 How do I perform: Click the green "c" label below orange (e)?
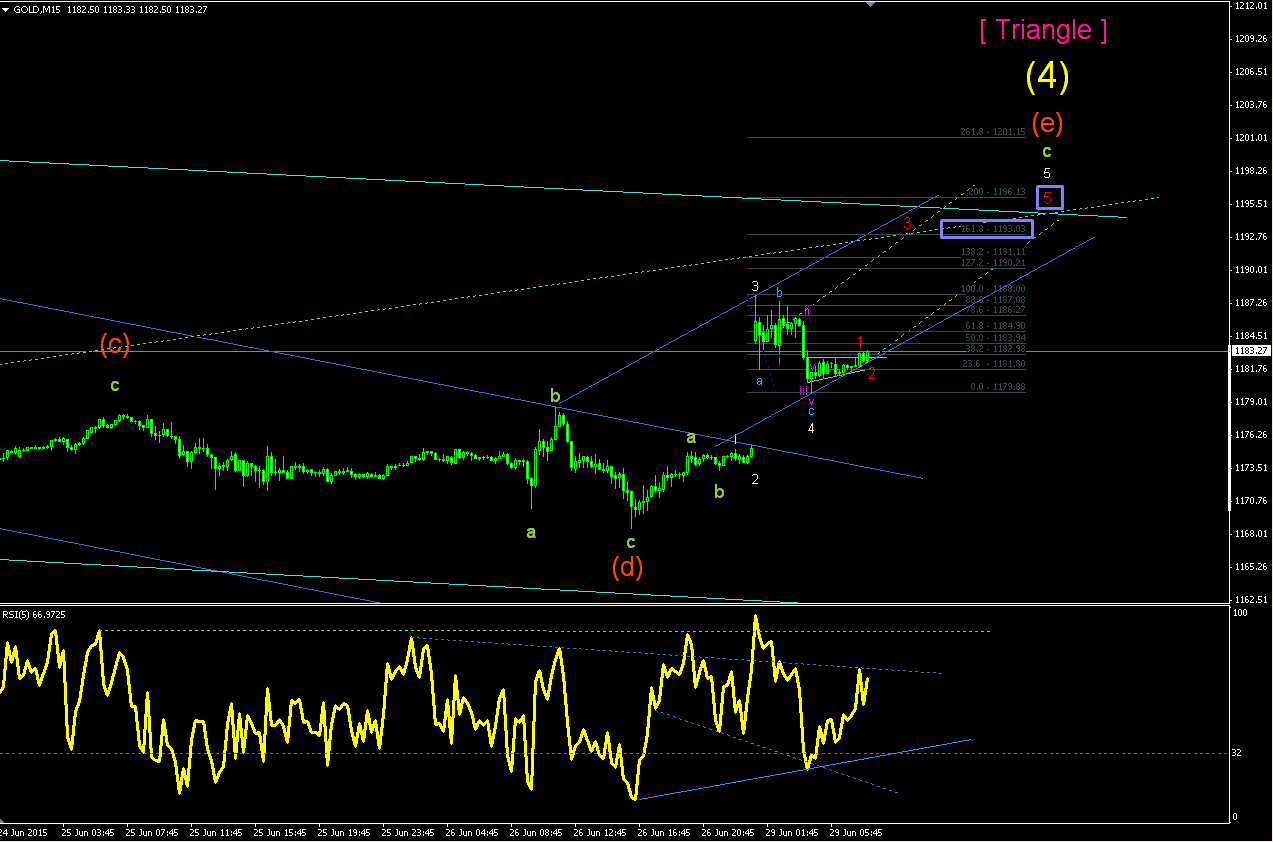coord(1046,152)
